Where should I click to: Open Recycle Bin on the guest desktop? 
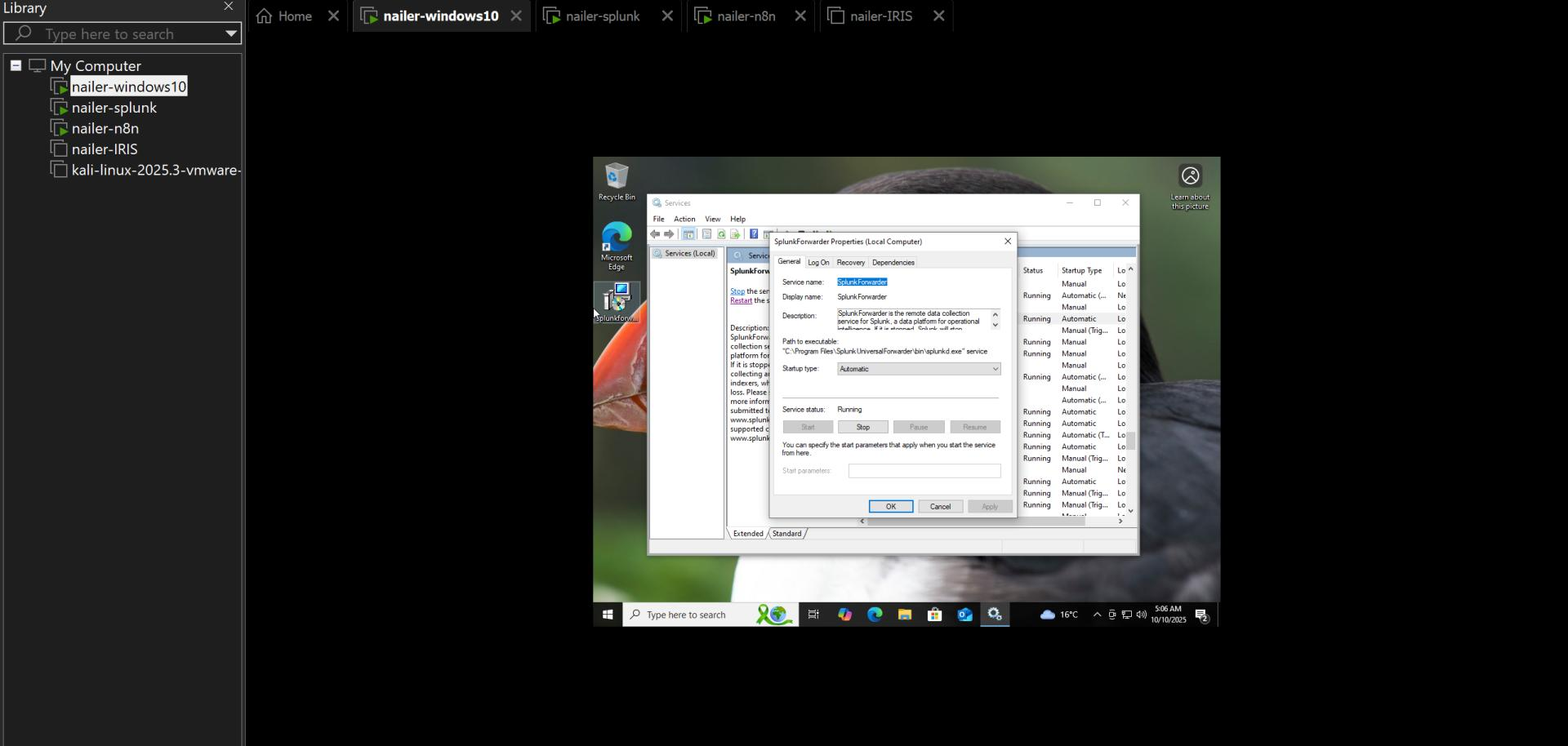[617, 181]
